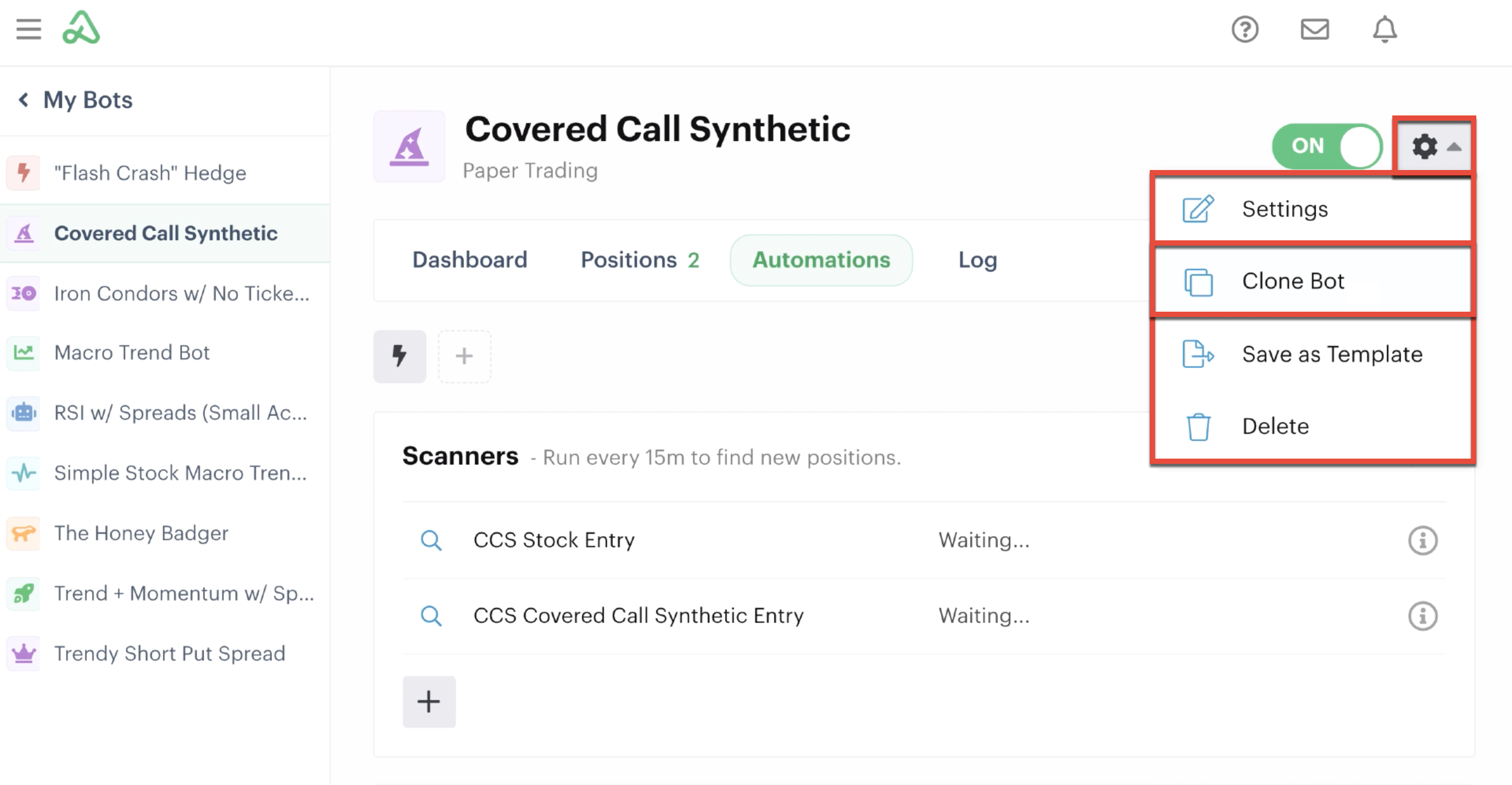Open the hamburger navigation menu
The height and width of the screenshot is (785, 1512).
(28, 29)
